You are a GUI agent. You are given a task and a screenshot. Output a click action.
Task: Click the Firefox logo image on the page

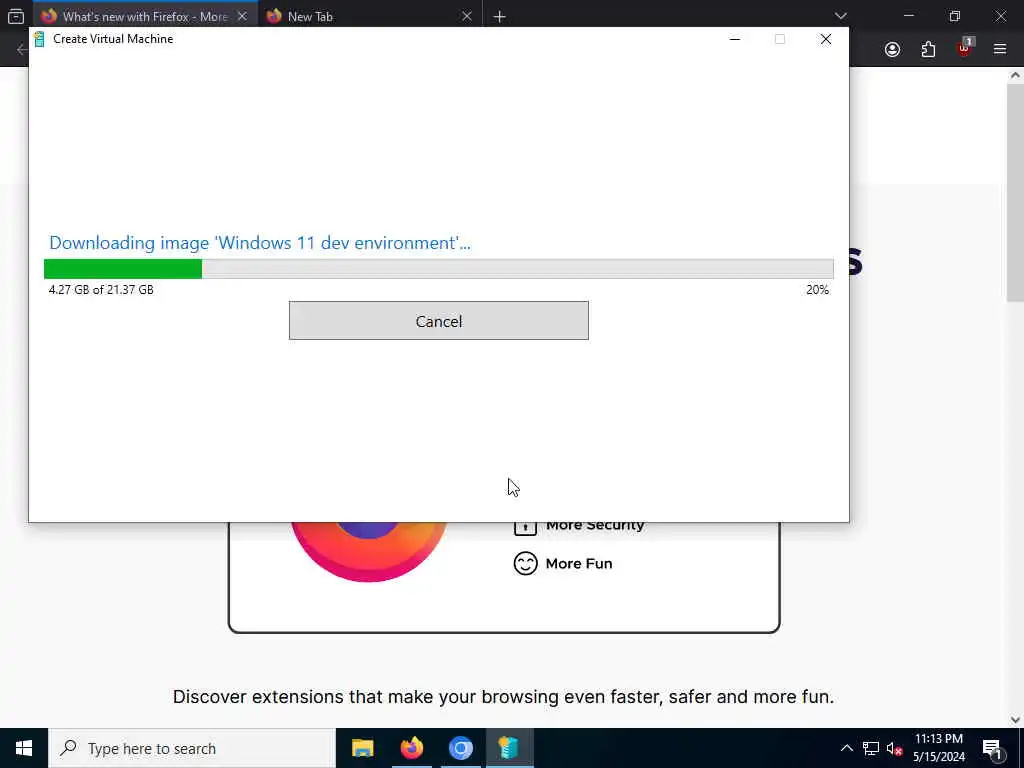click(x=369, y=552)
